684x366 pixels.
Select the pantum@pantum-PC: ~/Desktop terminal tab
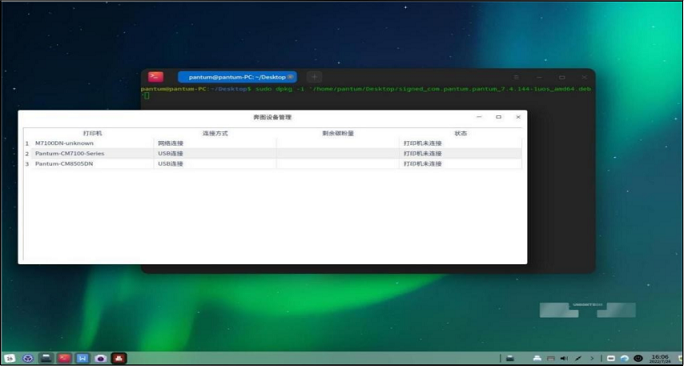237,77
